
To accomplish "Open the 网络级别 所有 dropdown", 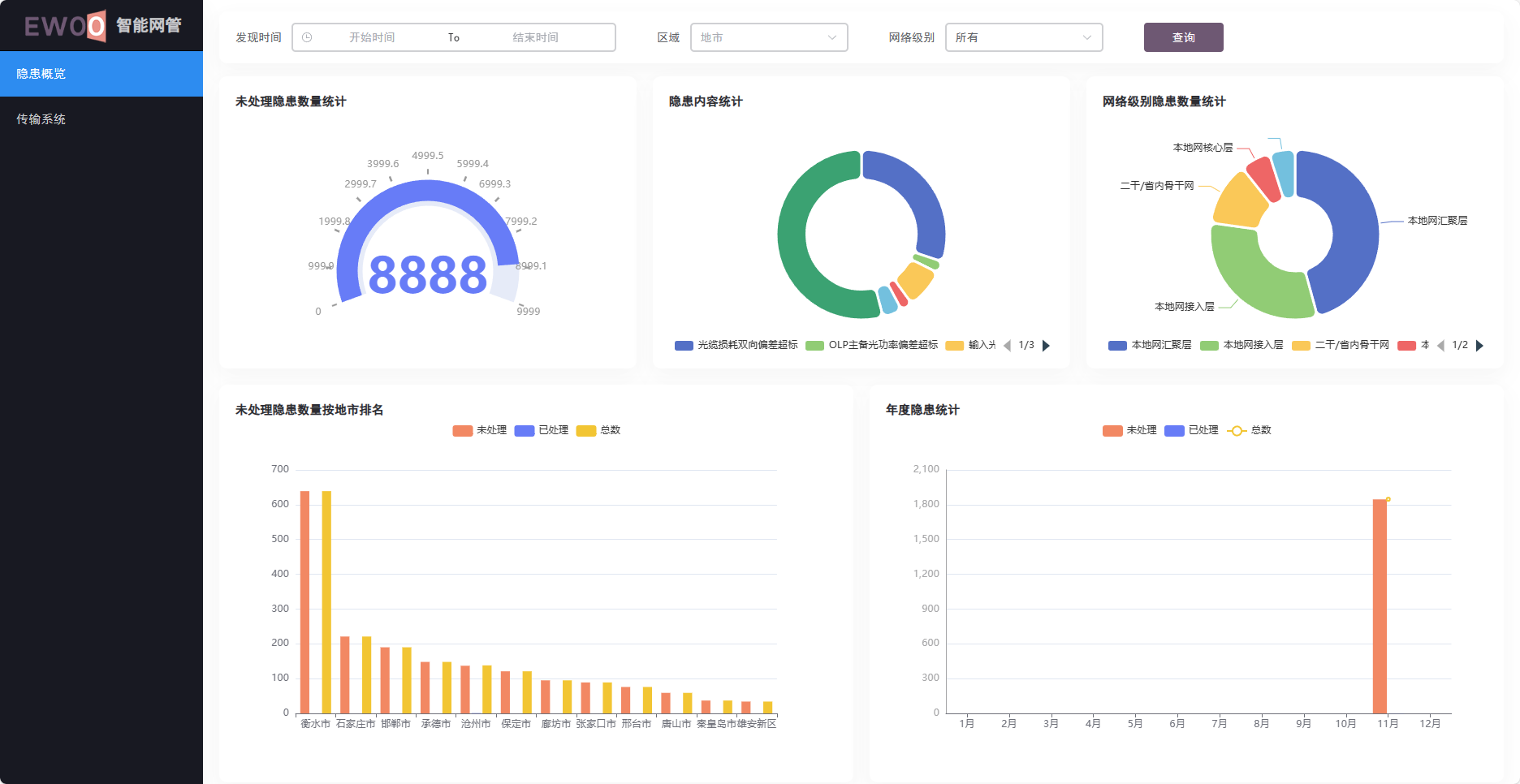I will [1024, 37].
